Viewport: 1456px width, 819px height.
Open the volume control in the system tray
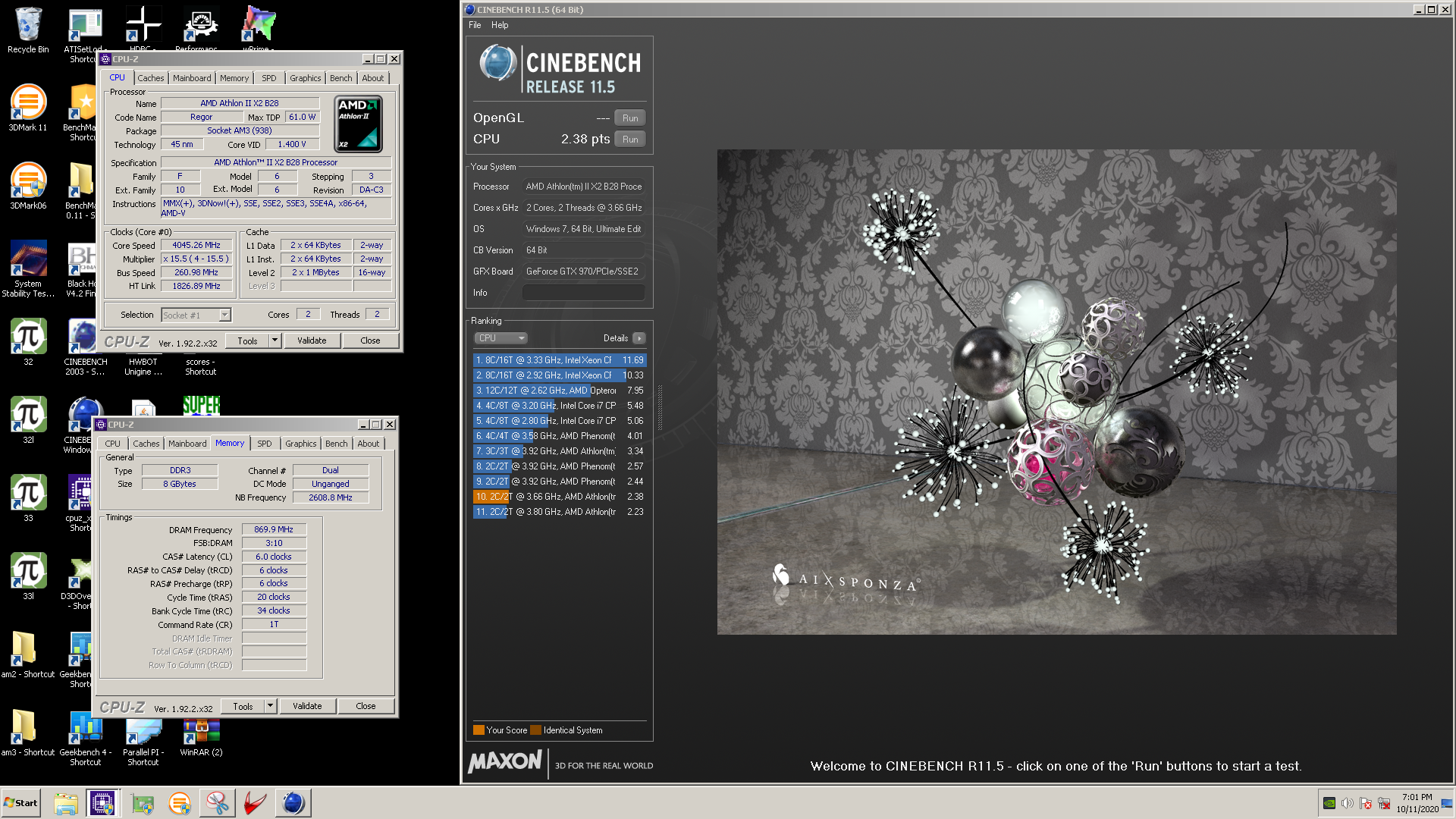click(1348, 803)
